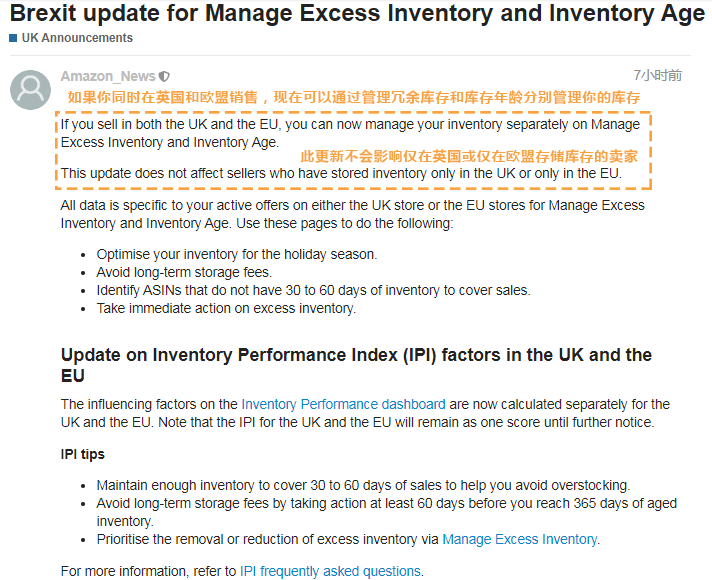Screen dimensions: 712x580
Task: Click the 'Maintain enough inventory' tip bullet
Action: click(x=363, y=485)
